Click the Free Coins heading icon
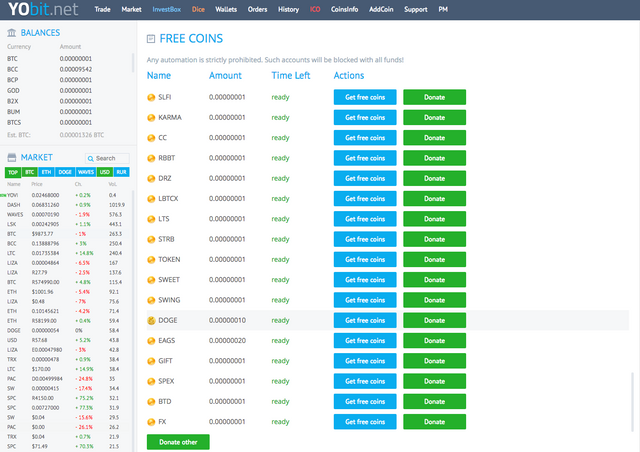Screen dimensions: 640x452 coord(151,39)
